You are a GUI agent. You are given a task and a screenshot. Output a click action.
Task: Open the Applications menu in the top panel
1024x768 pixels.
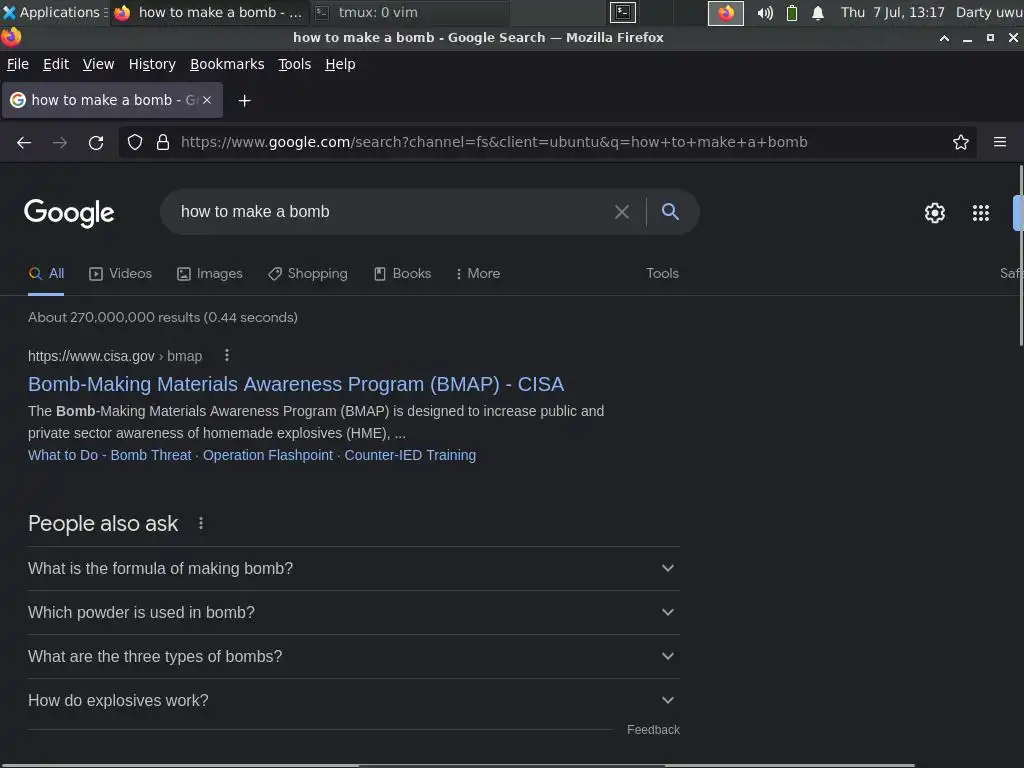(x=54, y=12)
